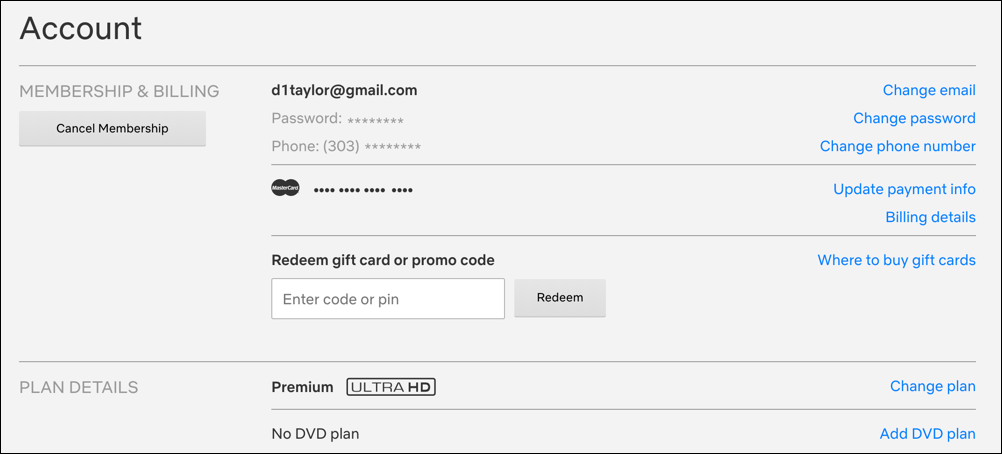The width and height of the screenshot is (1002, 454).
Task: Choose the Change plan link
Action: [x=932, y=387]
